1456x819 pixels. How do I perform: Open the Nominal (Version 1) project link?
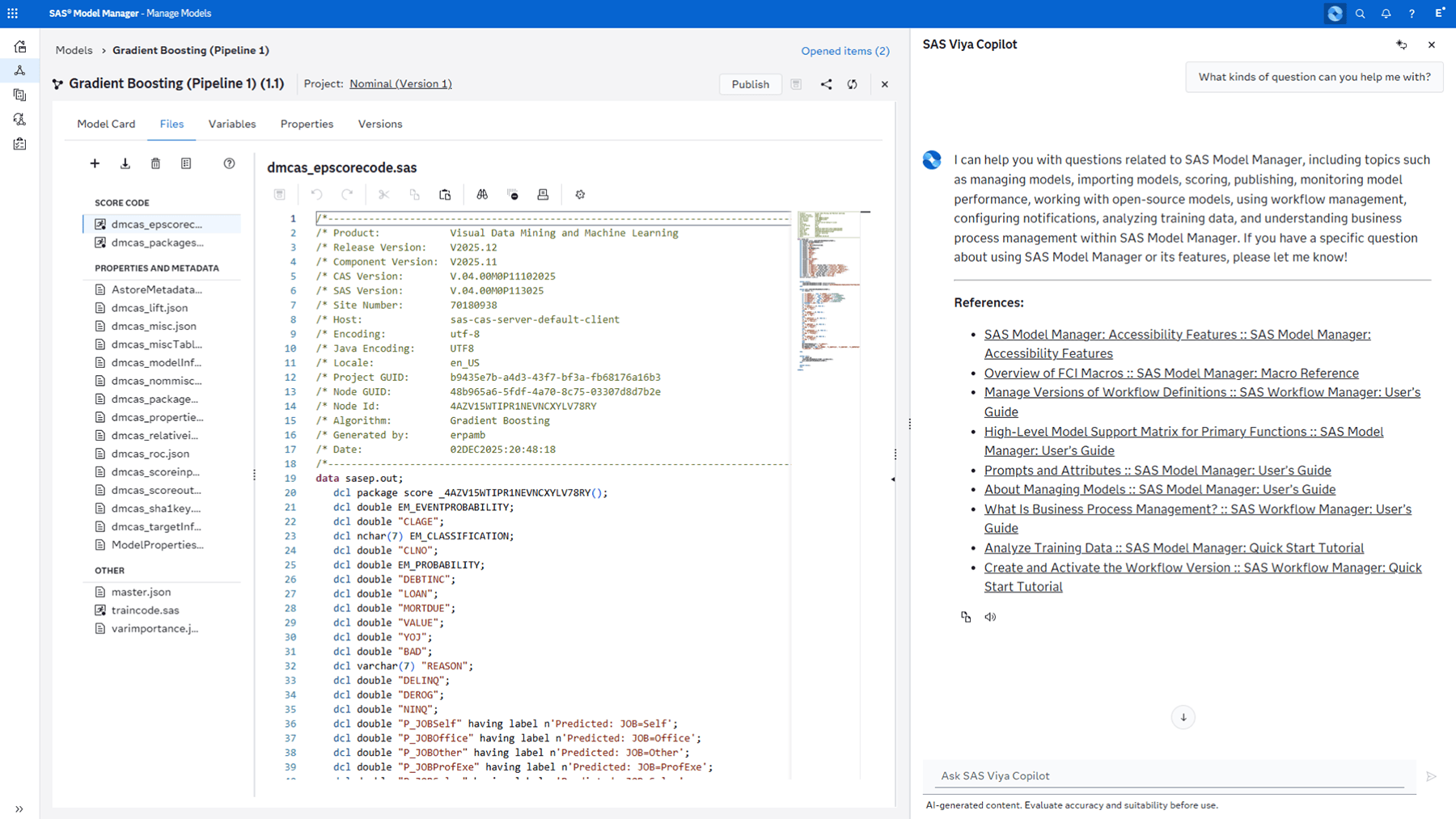click(400, 83)
